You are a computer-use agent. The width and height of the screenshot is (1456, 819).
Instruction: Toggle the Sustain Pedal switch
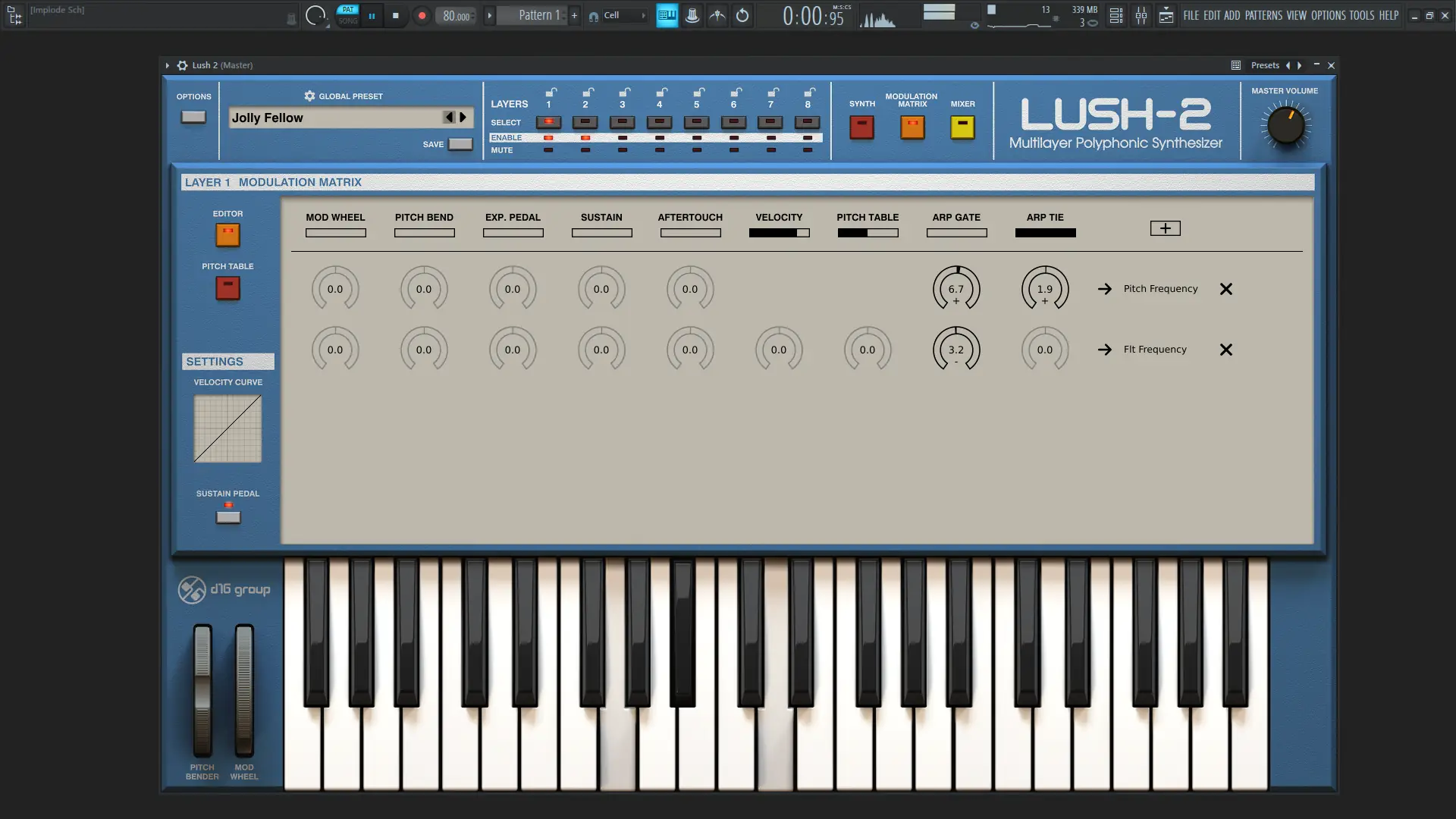click(x=228, y=517)
